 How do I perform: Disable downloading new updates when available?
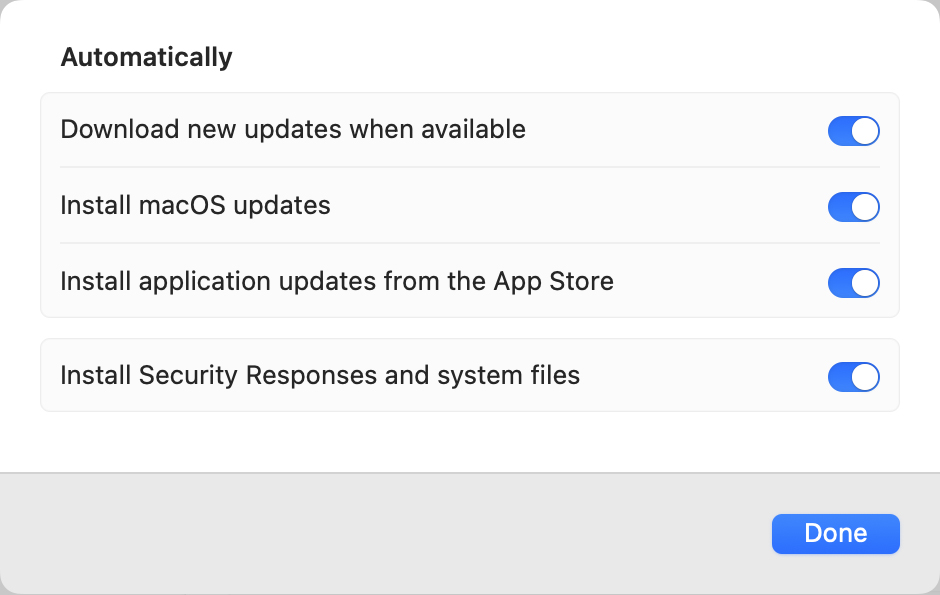[853, 131]
